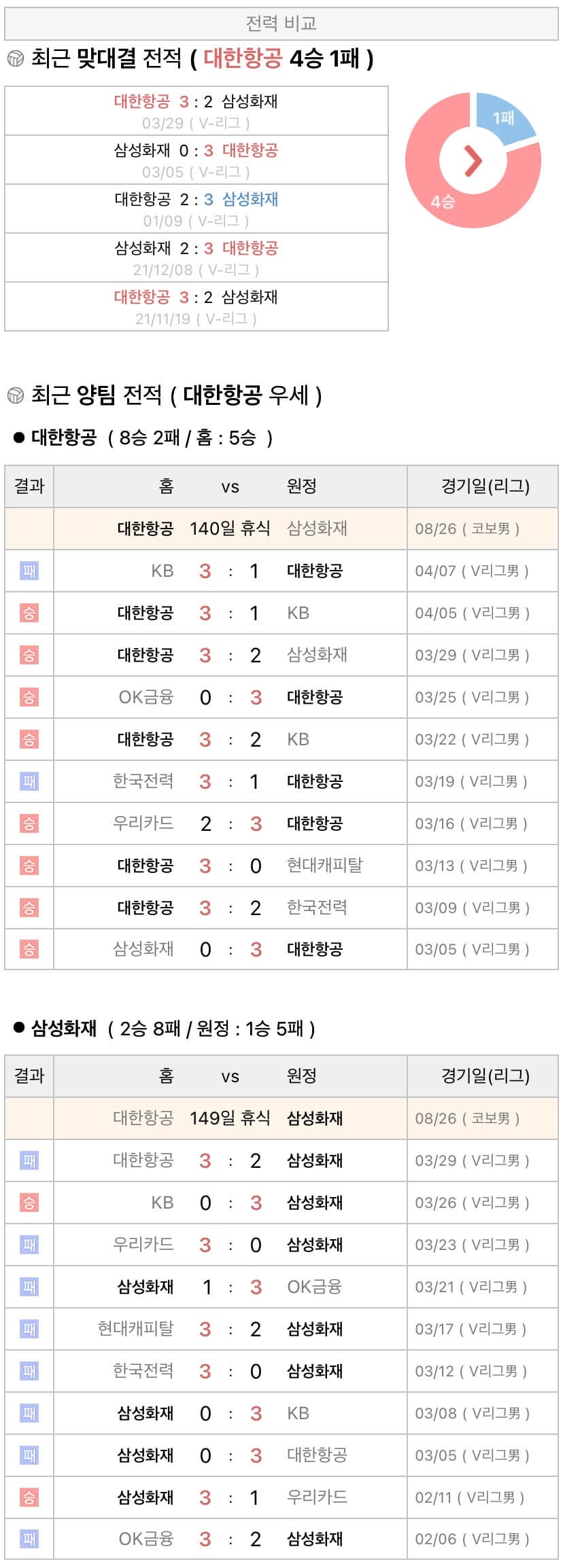Click the 패 badge for the 02/06 OK금융 match
Screen dimensions: 563x1568
(x=29, y=1539)
